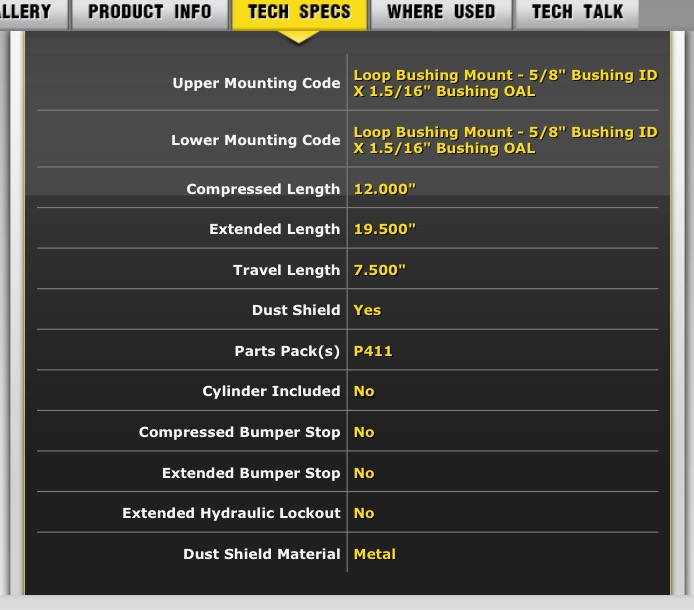Select the highlighted Tech Specs tab
Screen dimensions: 694x610
(299, 13)
